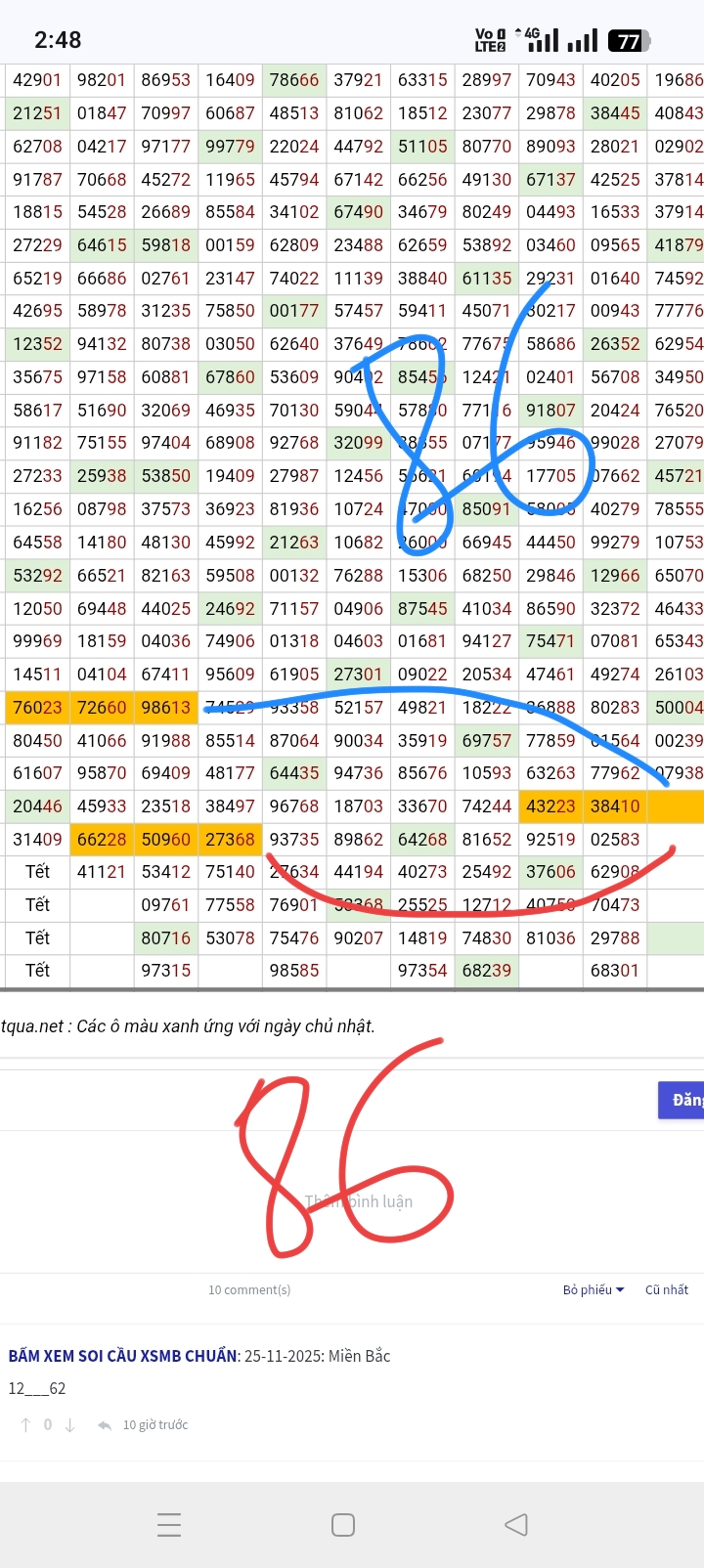This screenshot has height=1568, width=704.
Task: Tap the Android home button
Action: [x=343, y=1524]
